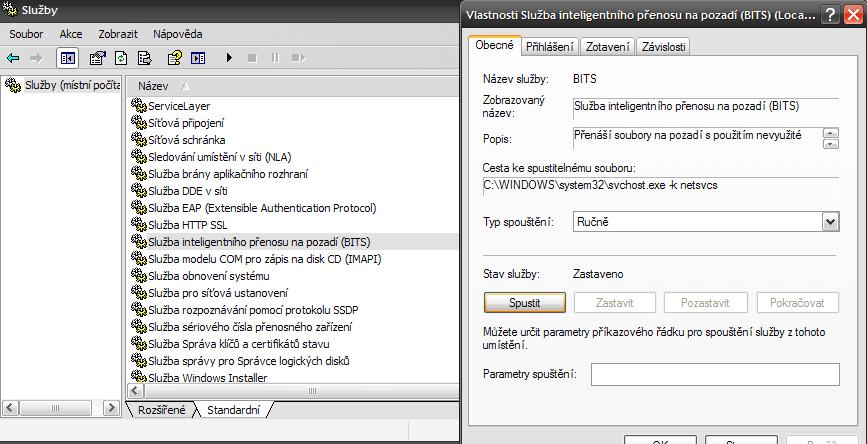867x444 pixels.
Task: Focus the Parametry spuštění input field
Action: click(715, 374)
